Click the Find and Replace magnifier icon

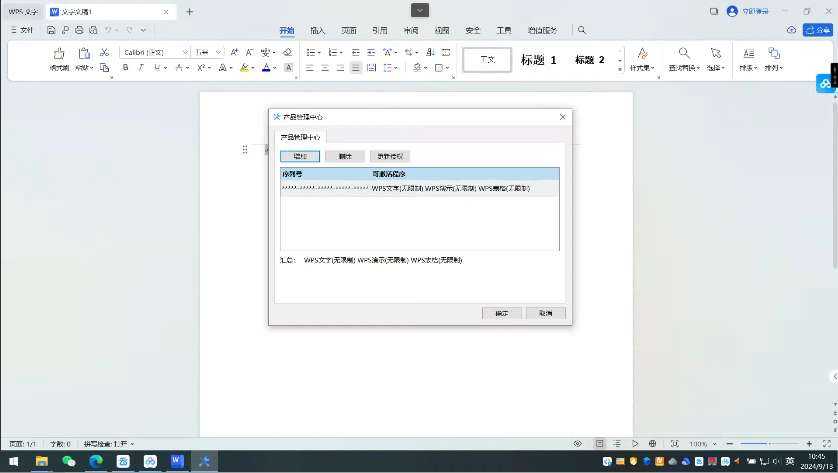click(684, 53)
